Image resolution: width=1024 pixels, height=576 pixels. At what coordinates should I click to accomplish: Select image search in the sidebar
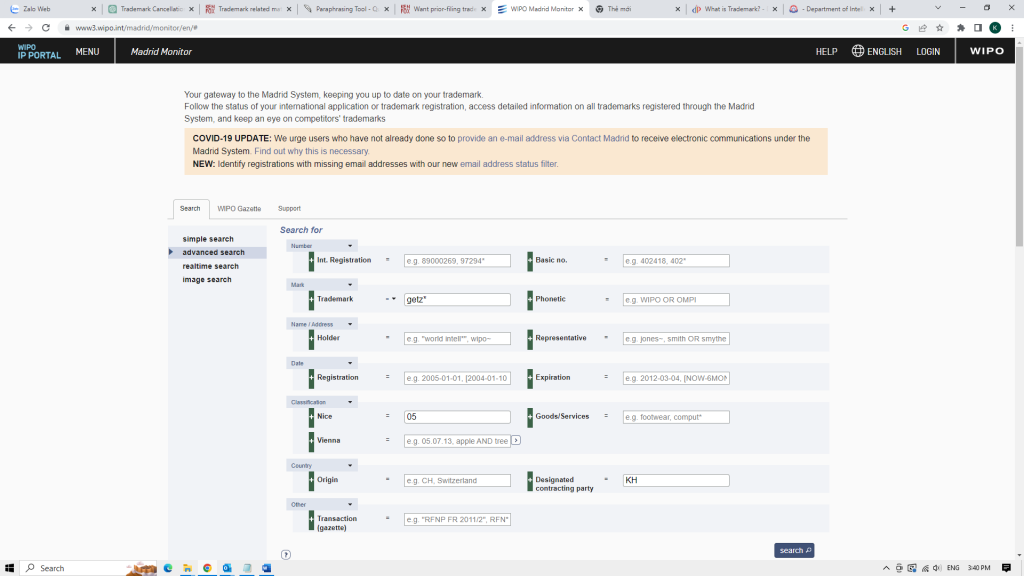coord(207,280)
